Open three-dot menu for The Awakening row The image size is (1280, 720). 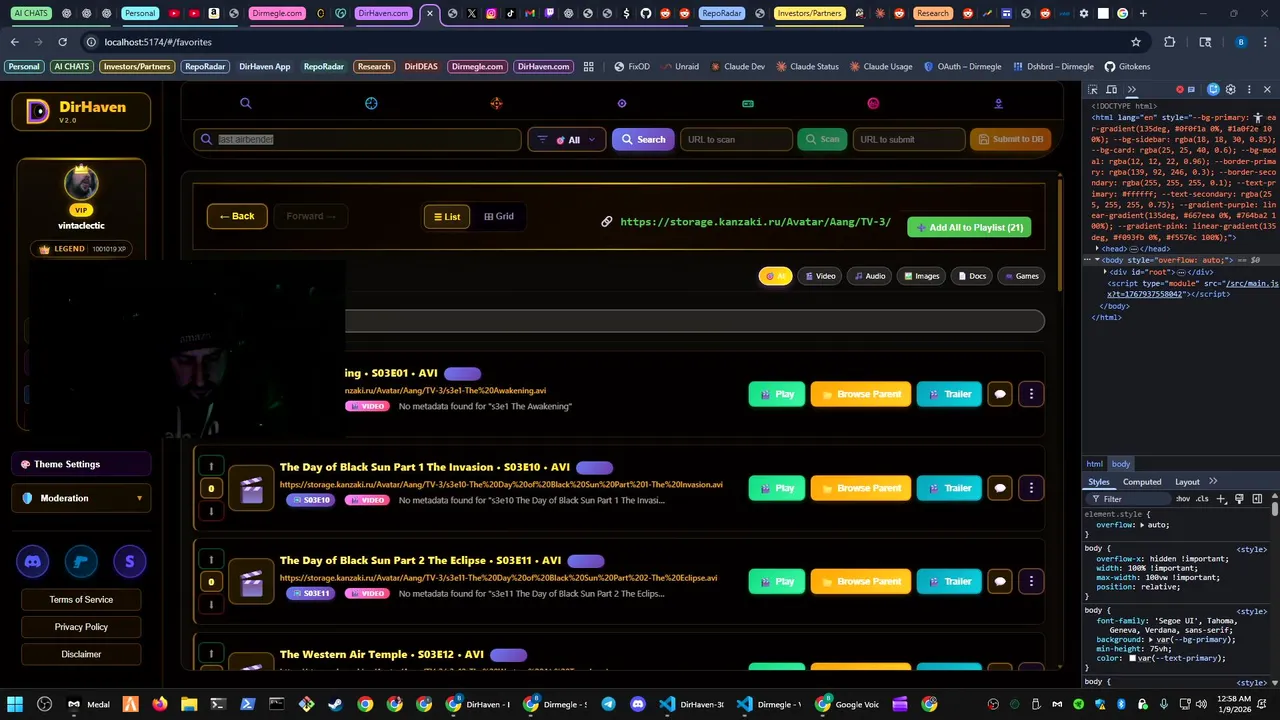(1031, 394)
